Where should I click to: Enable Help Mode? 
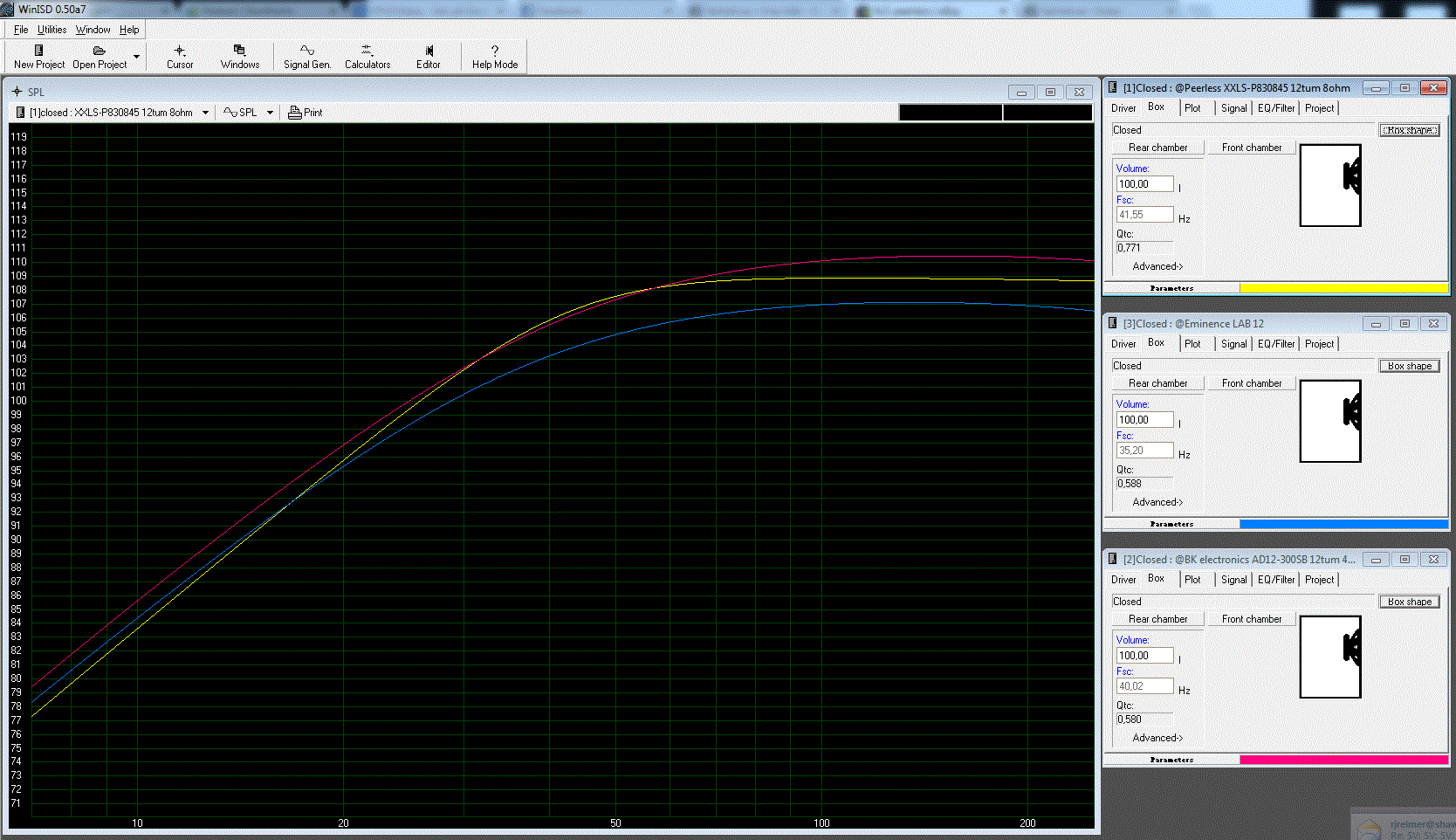tap(495, 57)
